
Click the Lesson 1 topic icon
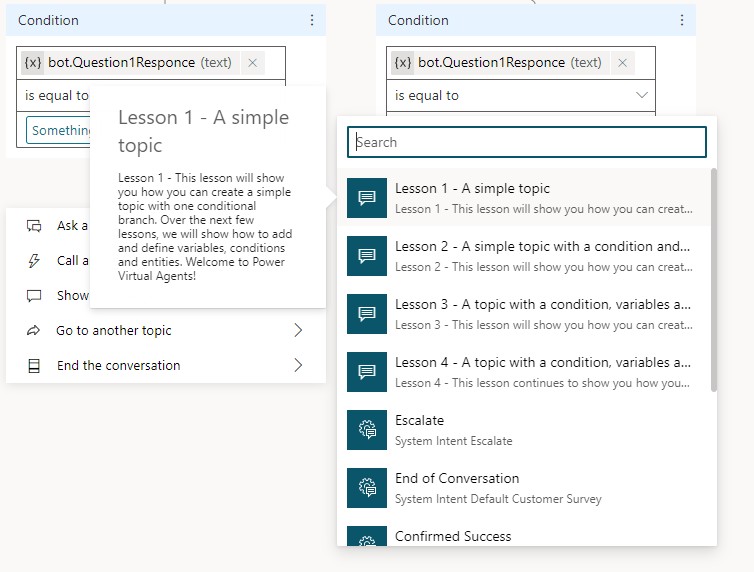(x=367, y=198)
